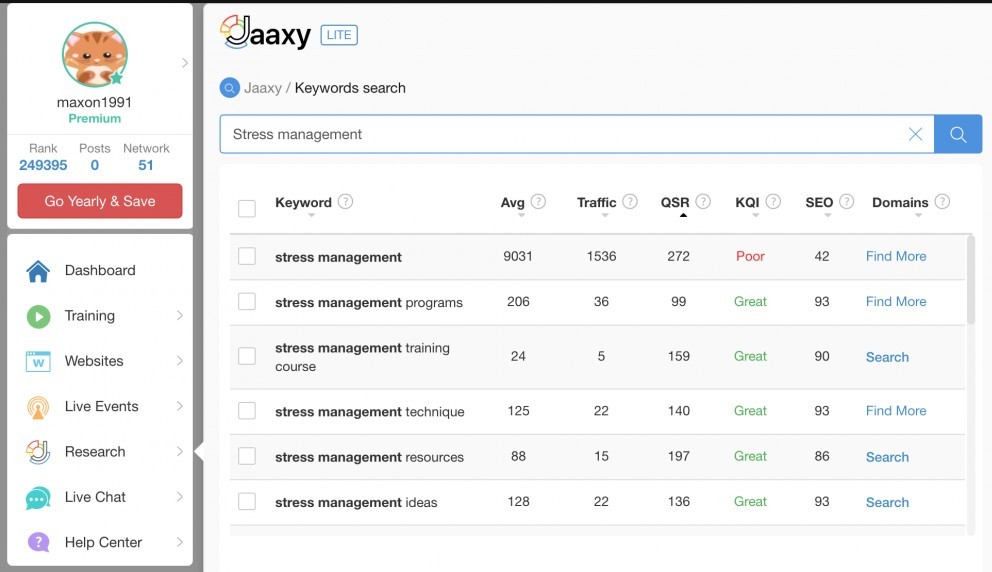This screenshot has width=992, height=572.
Task: Check the 'stress management training course' checkbox
Action: (247, 356)
